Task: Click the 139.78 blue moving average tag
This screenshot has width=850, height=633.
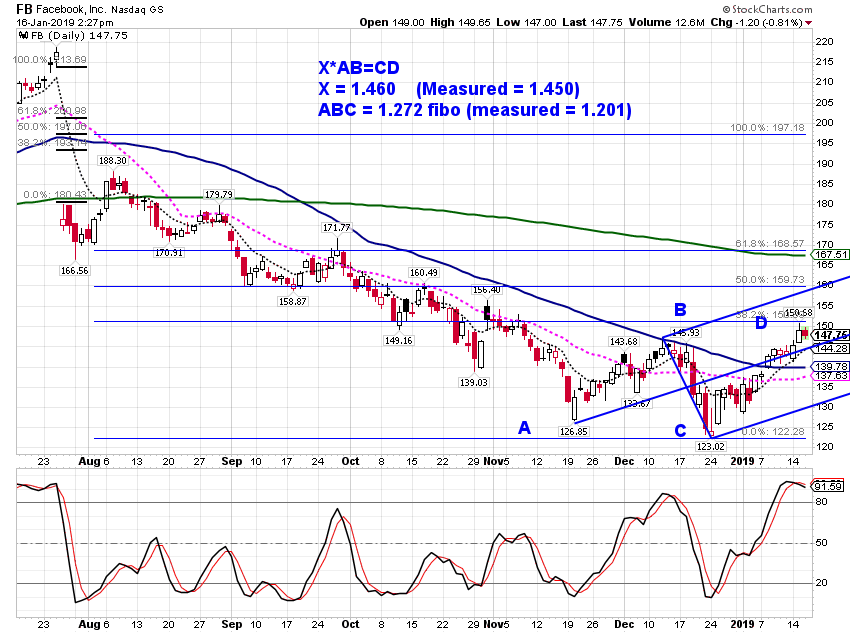Action: click(830, 367)
